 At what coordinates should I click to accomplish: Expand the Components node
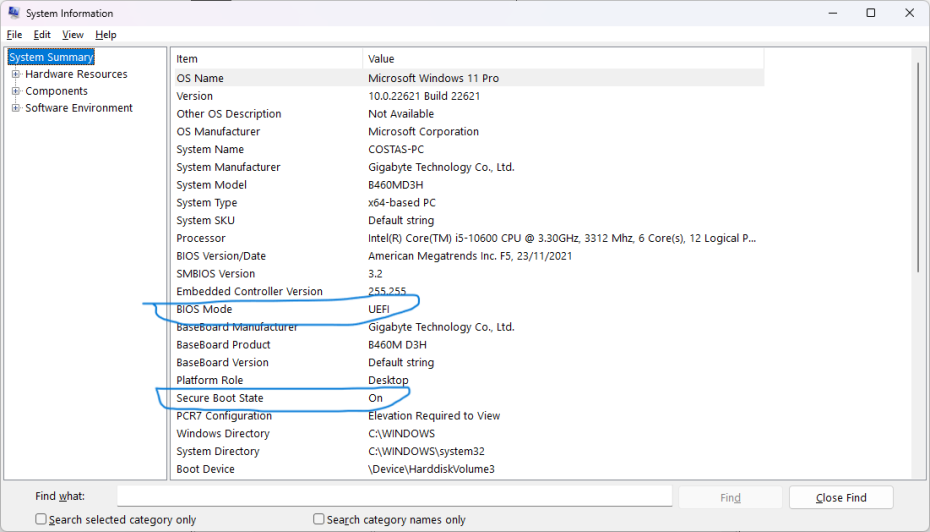(16, 91)
